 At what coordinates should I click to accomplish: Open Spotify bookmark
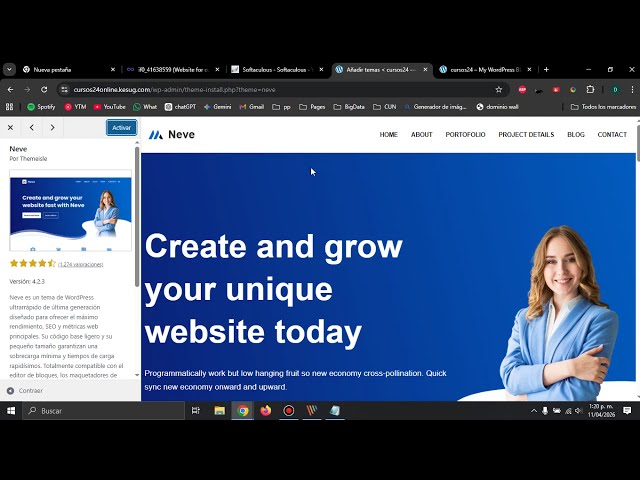(x=41, y=107)
